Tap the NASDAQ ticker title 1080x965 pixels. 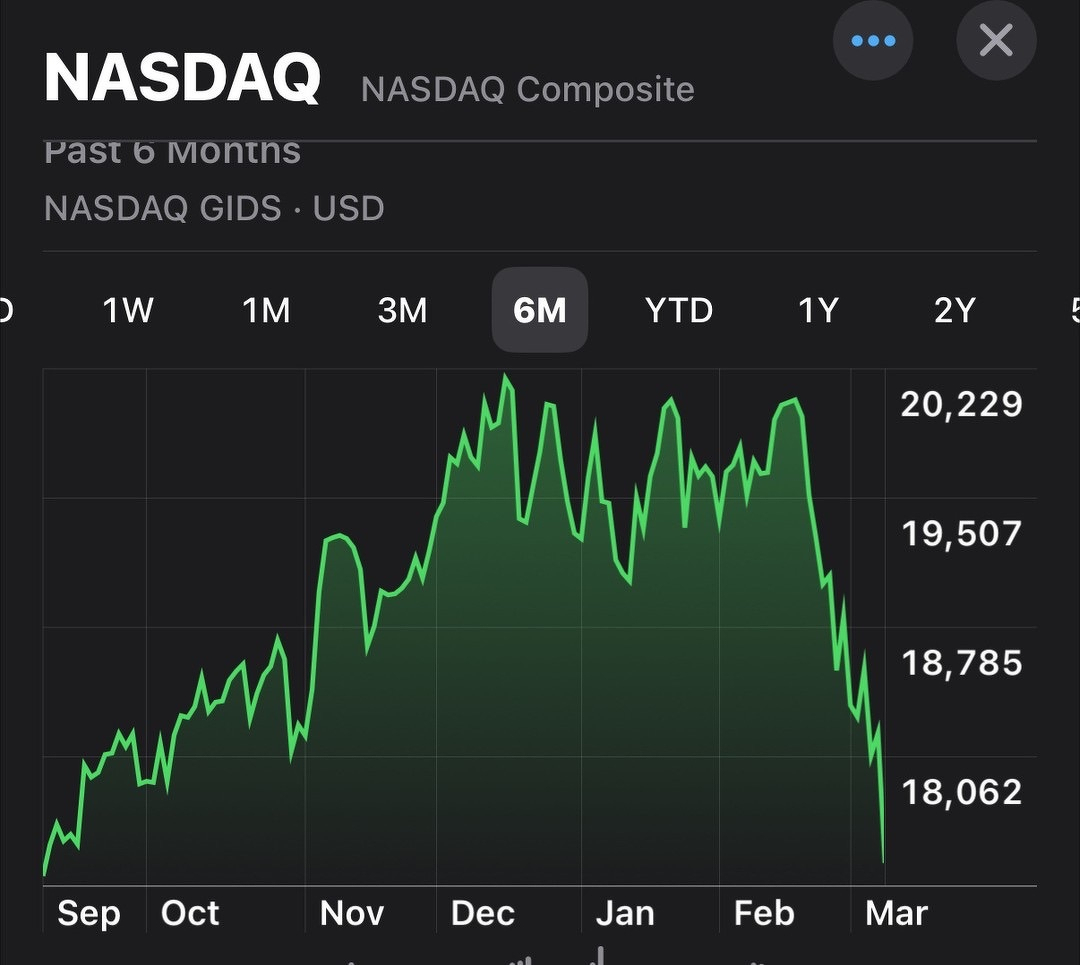click(x=182, y=78)
